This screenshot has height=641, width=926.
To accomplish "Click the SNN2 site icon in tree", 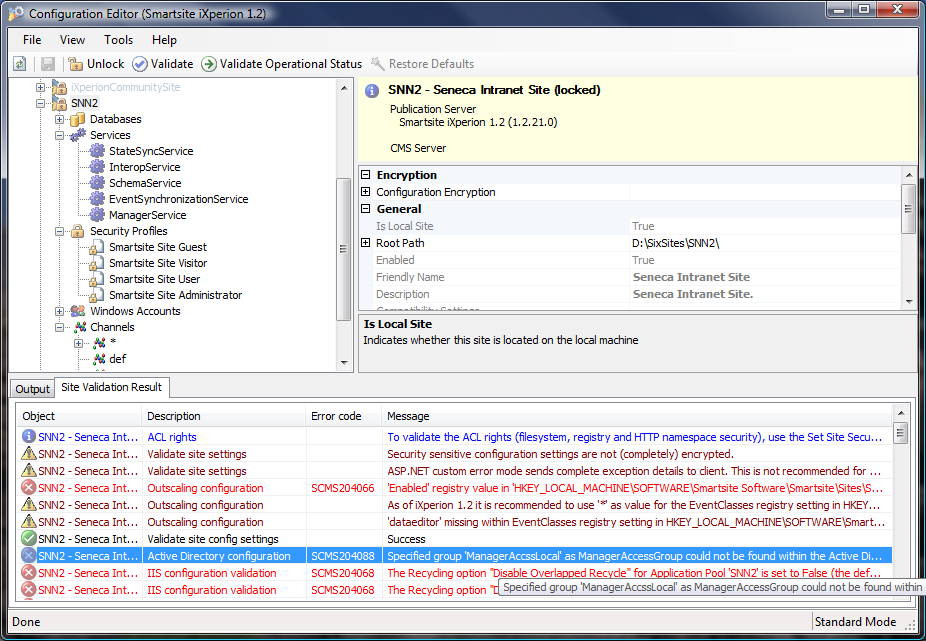I will 59,103.
